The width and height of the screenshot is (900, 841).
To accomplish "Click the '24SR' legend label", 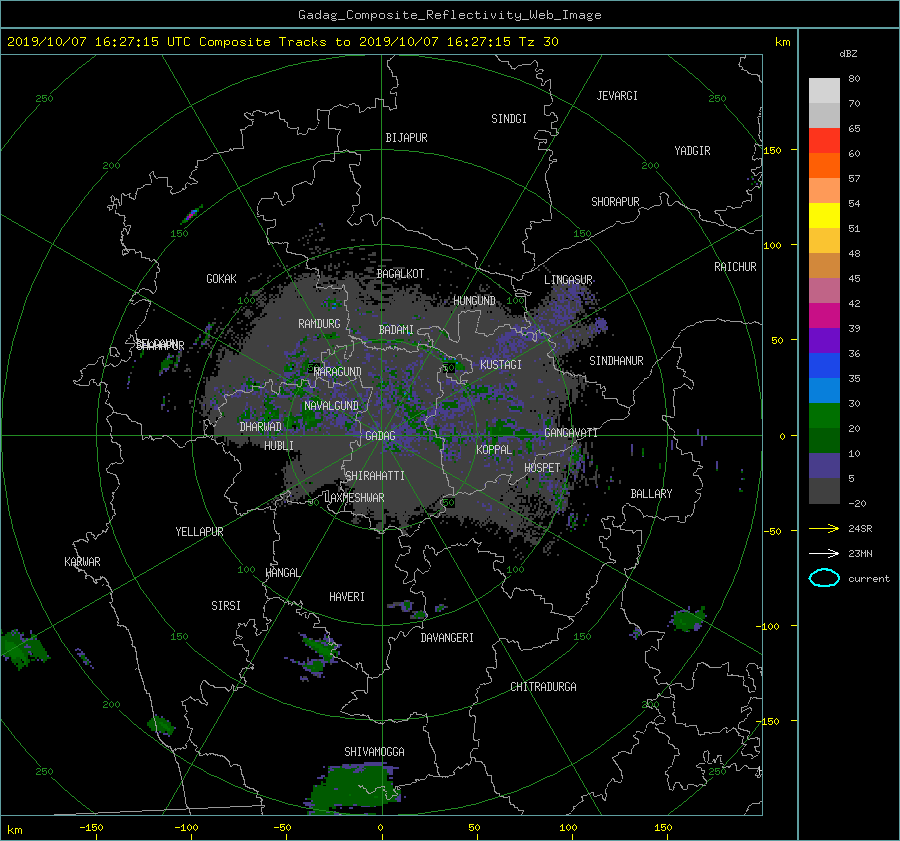I will (860, 529).
